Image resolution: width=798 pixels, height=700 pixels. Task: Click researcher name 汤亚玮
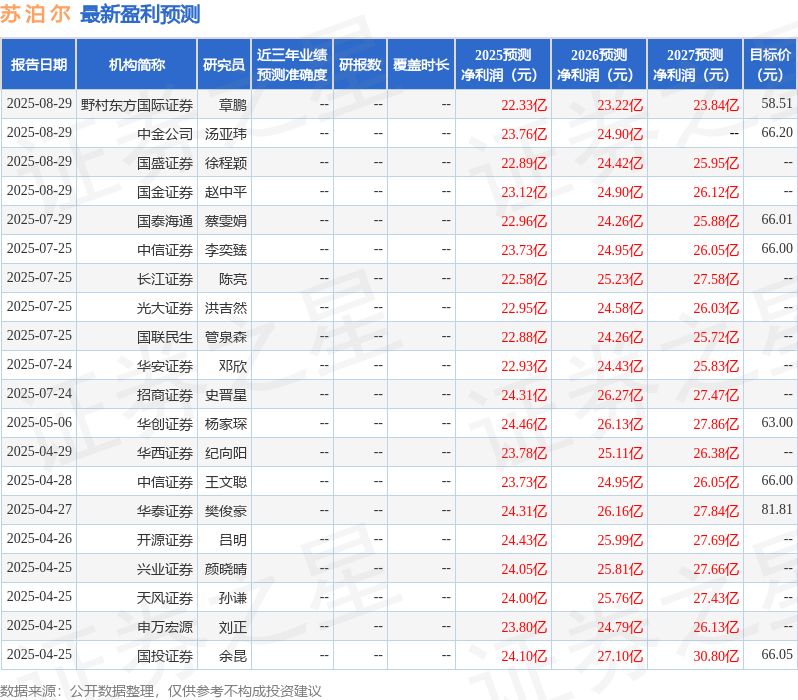pyautogui.click(x=225, y=134)
